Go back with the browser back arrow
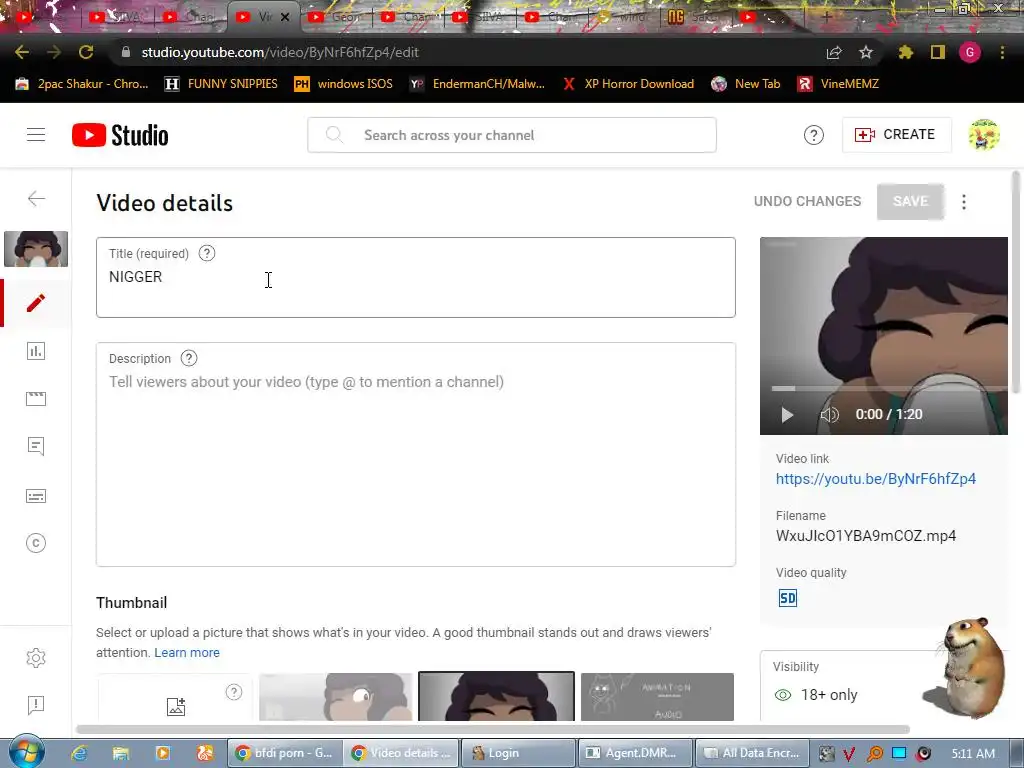Viewport: 1024px width, 768px height. [x=22, y=52]
